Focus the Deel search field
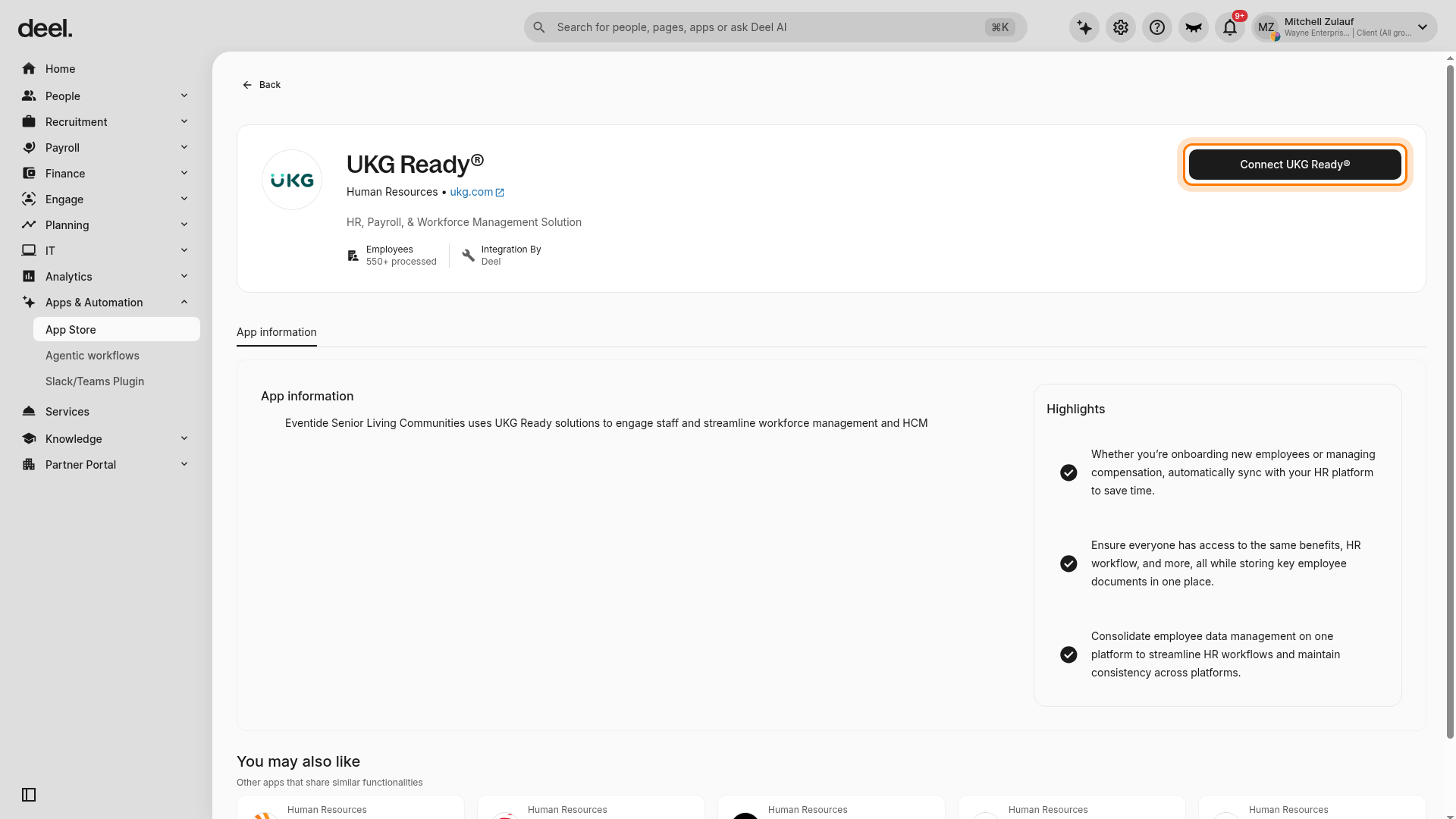 click(x=775, y=27)
